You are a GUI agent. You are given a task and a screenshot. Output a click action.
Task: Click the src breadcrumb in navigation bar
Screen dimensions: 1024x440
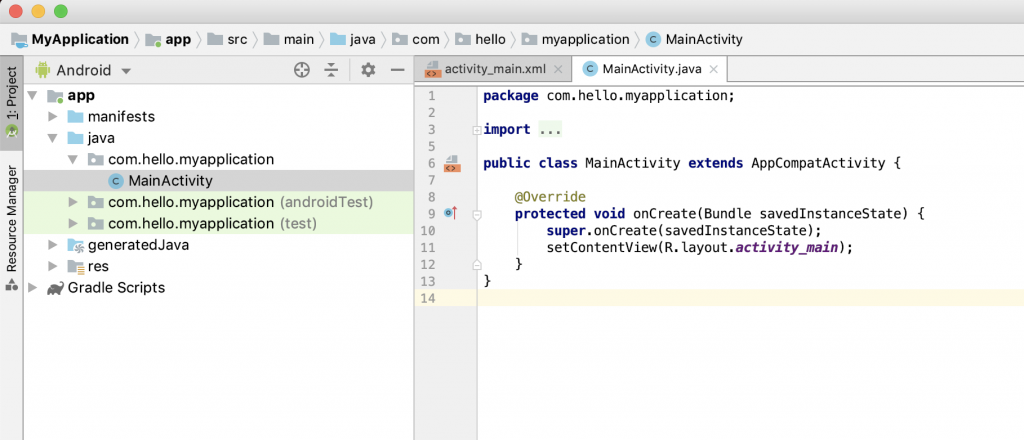pyautogui.click(x=236, y=40)
